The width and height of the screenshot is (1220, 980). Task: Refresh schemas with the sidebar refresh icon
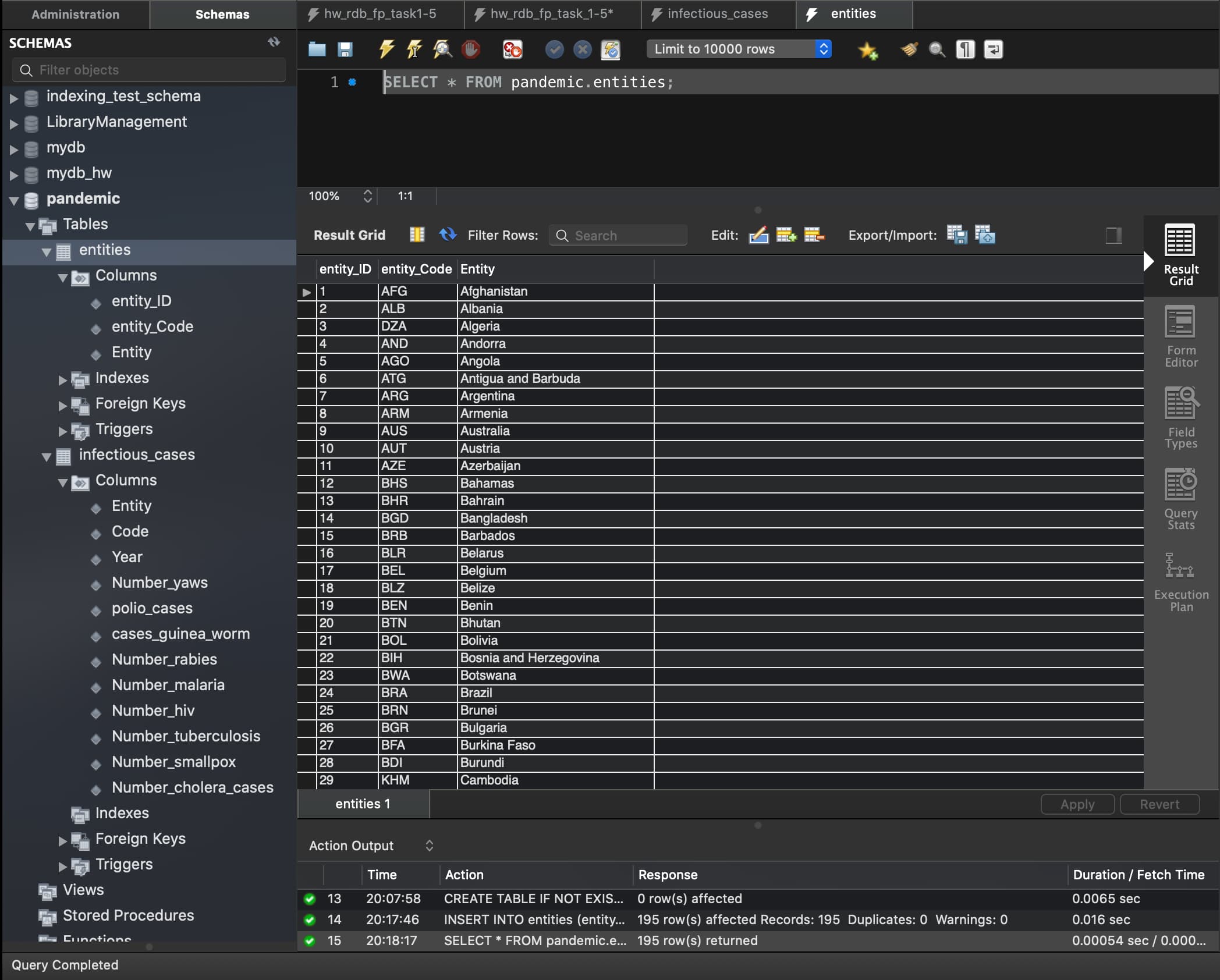[274, 42]
